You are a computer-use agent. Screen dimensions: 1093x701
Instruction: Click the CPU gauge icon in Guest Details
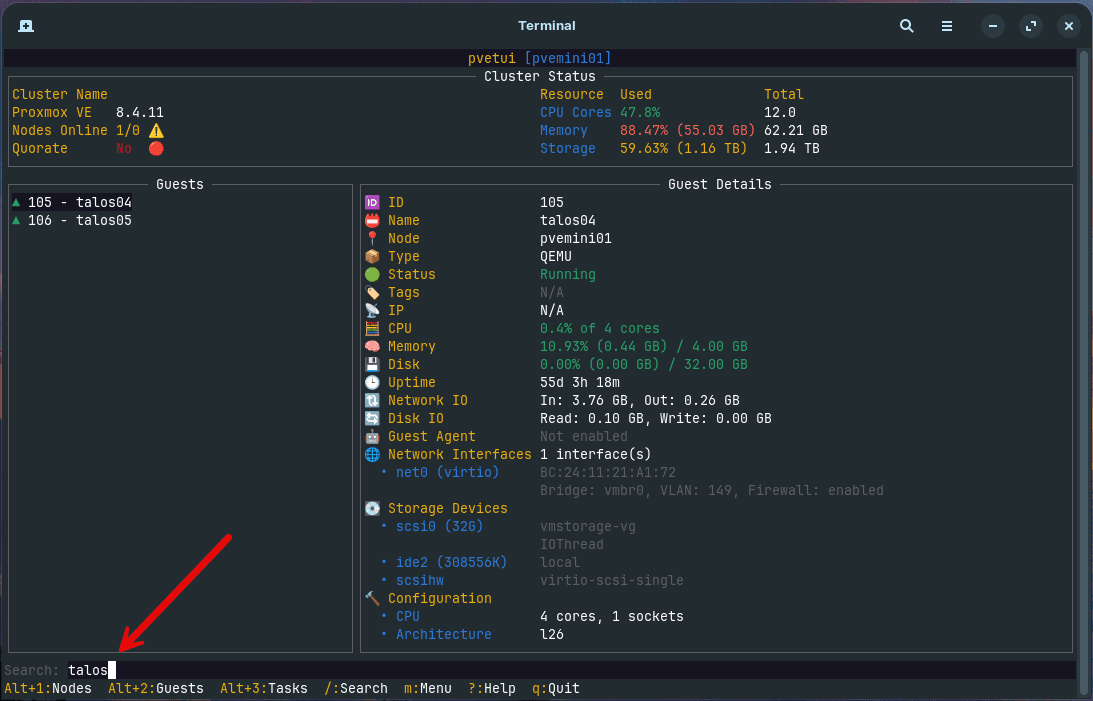click(372, 328)
